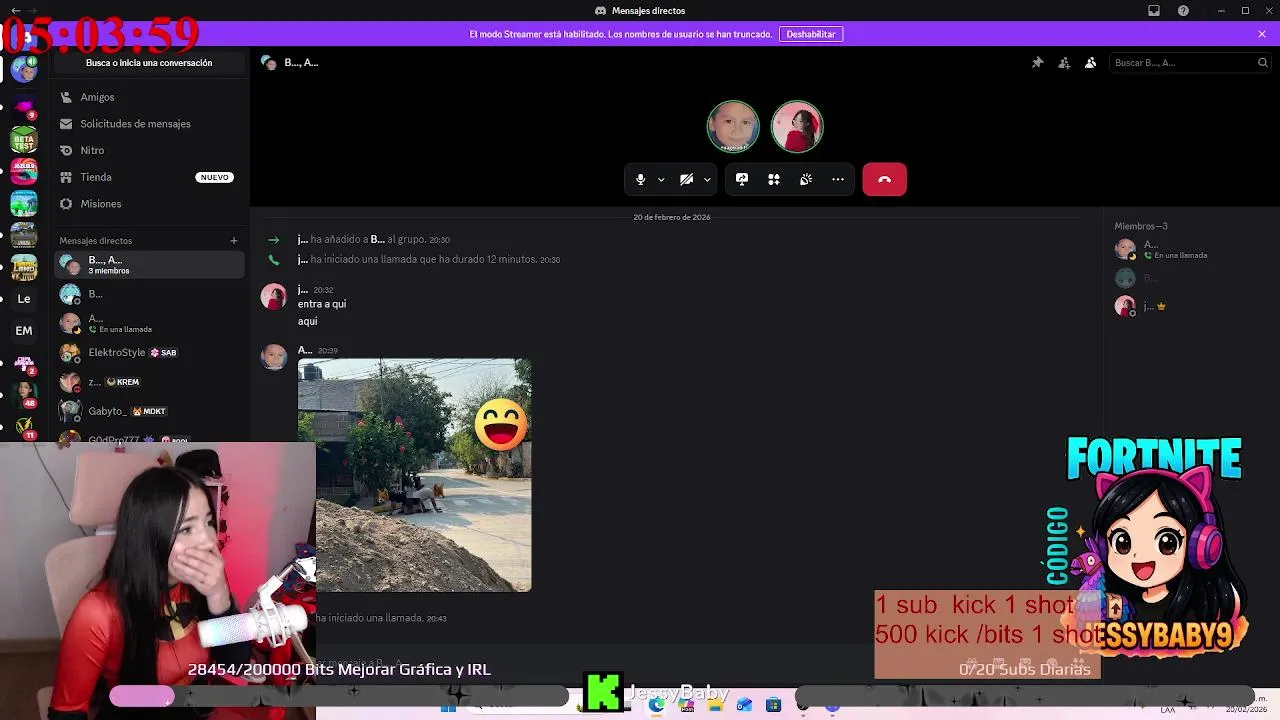Click the red-dressed caller avatar in call
This screenshot has height=720, width=1280.
tap(797, 127)
